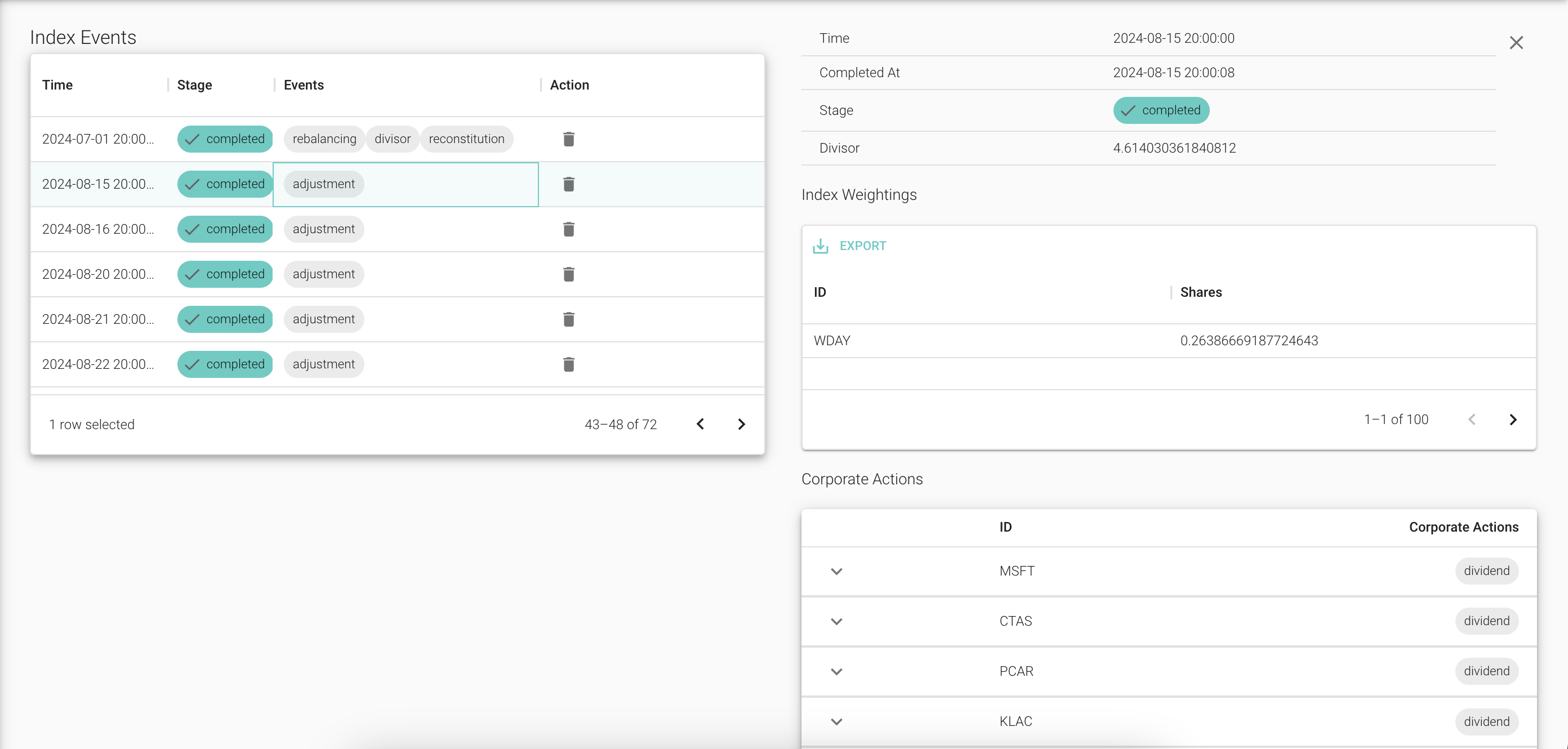Expand the MSFT corporate actions row
This screenshot has width=1568, height=749.
pyautogui.click(x=836, y=572)
